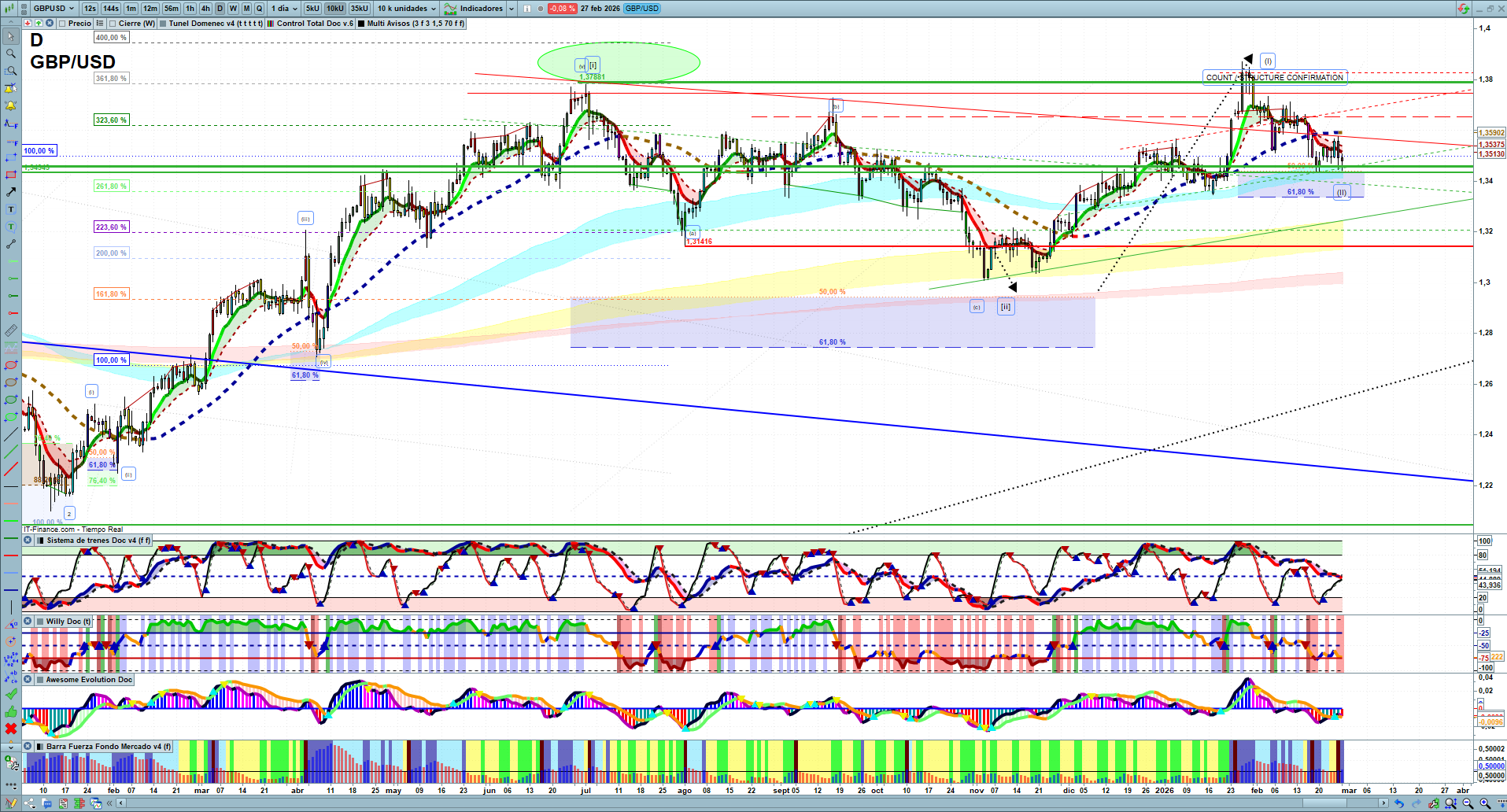Screen dimensions: 1507x812
Task: Open the '1 día' timeframe dropdown
Action: click(284, 8)
